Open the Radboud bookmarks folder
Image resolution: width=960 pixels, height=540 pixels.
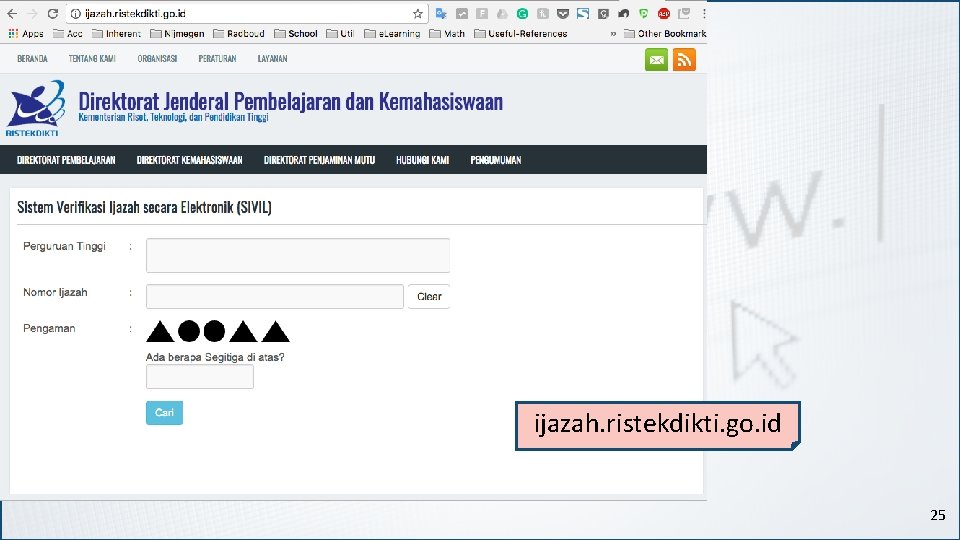pos(239,34)
